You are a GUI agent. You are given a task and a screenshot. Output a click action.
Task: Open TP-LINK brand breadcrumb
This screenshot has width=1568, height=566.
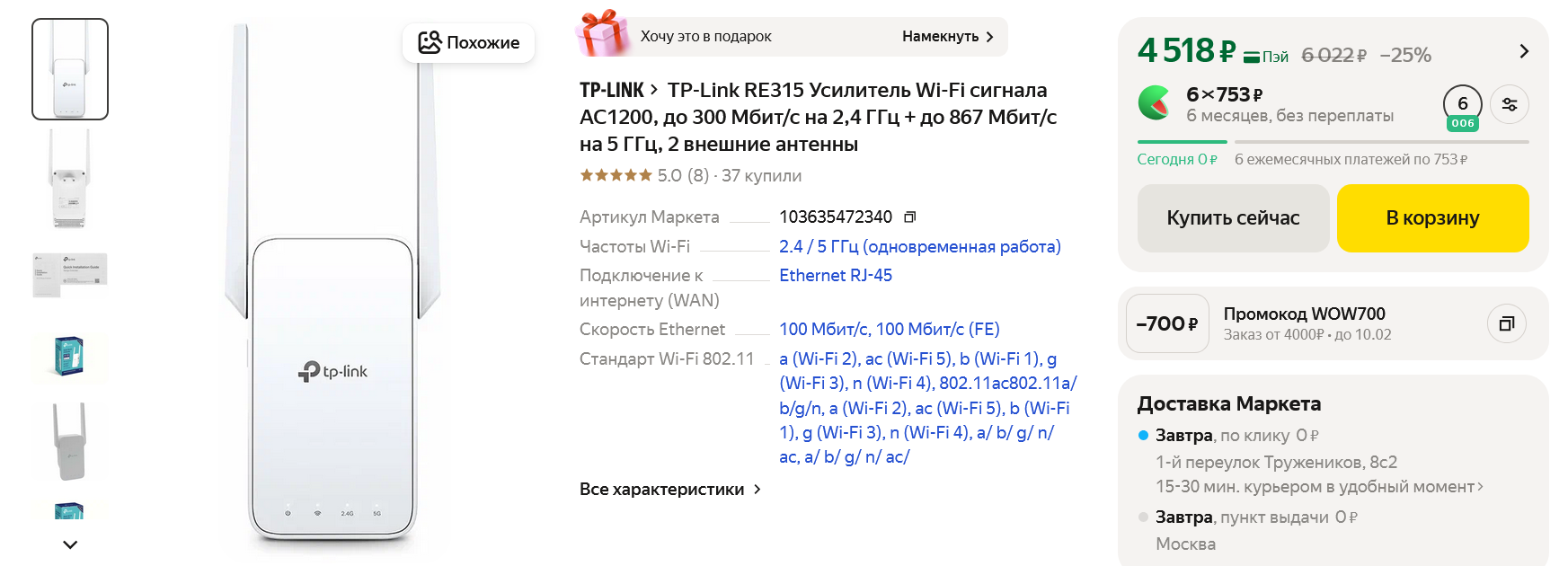612,91
